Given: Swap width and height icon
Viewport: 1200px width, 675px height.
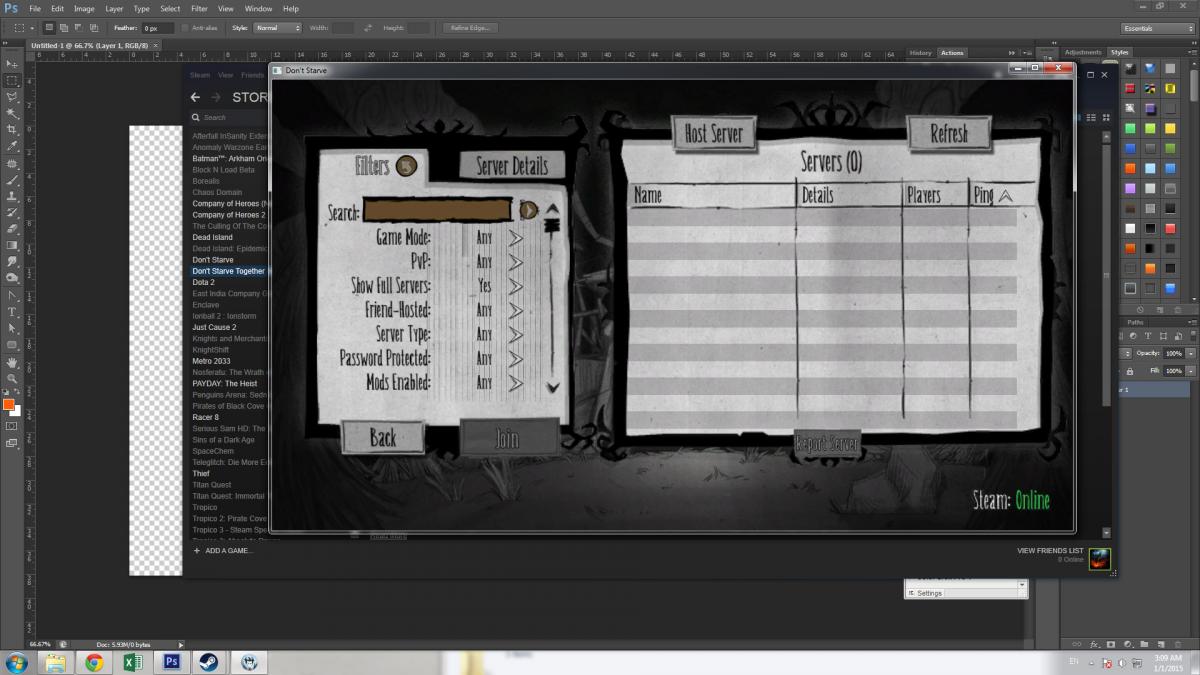Looking at the screenshot, I should tap(368, 28).
